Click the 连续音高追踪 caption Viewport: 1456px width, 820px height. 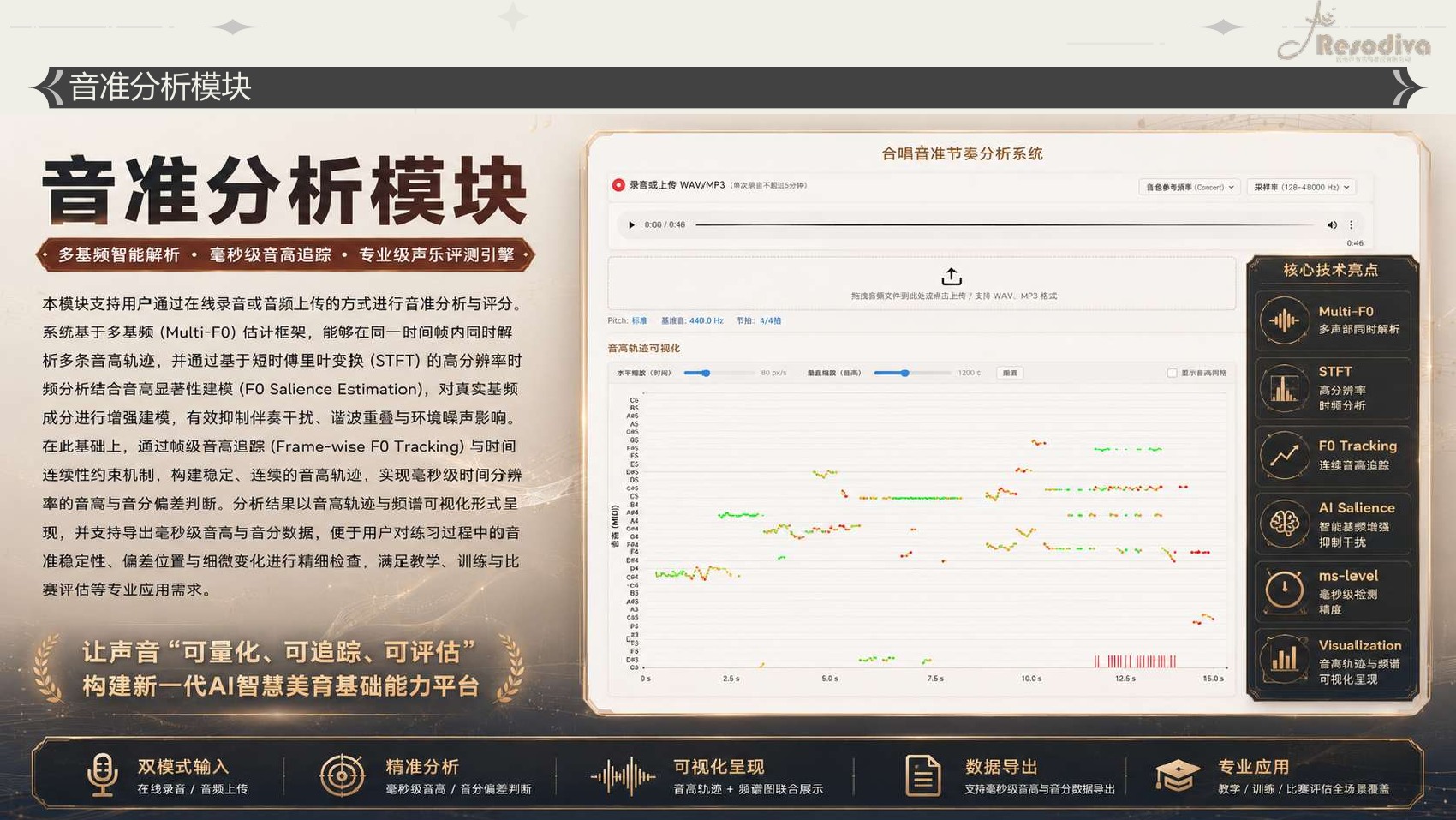point(1354,464)
